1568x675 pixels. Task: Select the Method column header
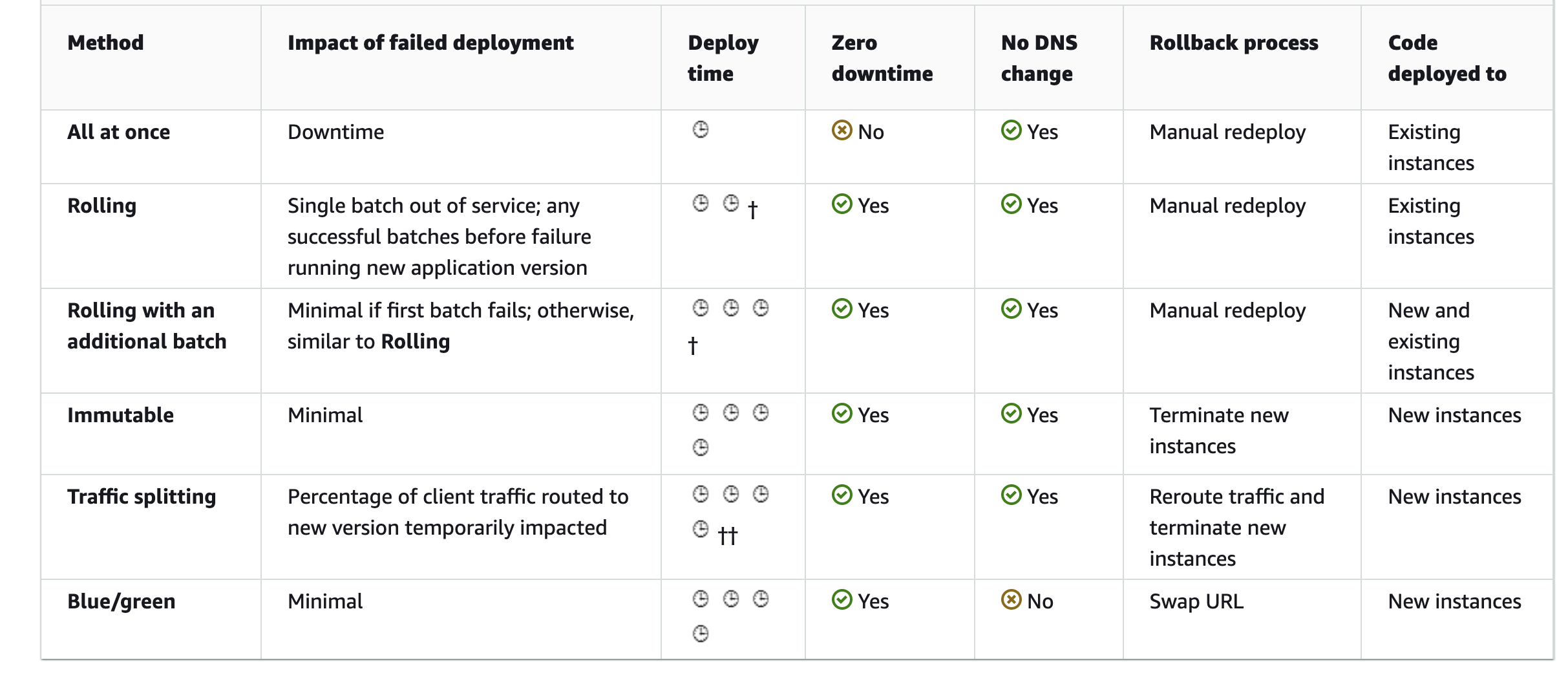click(x=105, y=43)
